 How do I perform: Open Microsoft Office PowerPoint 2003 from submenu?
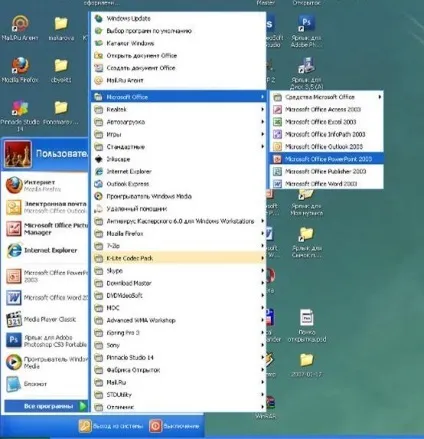[326, 159]
